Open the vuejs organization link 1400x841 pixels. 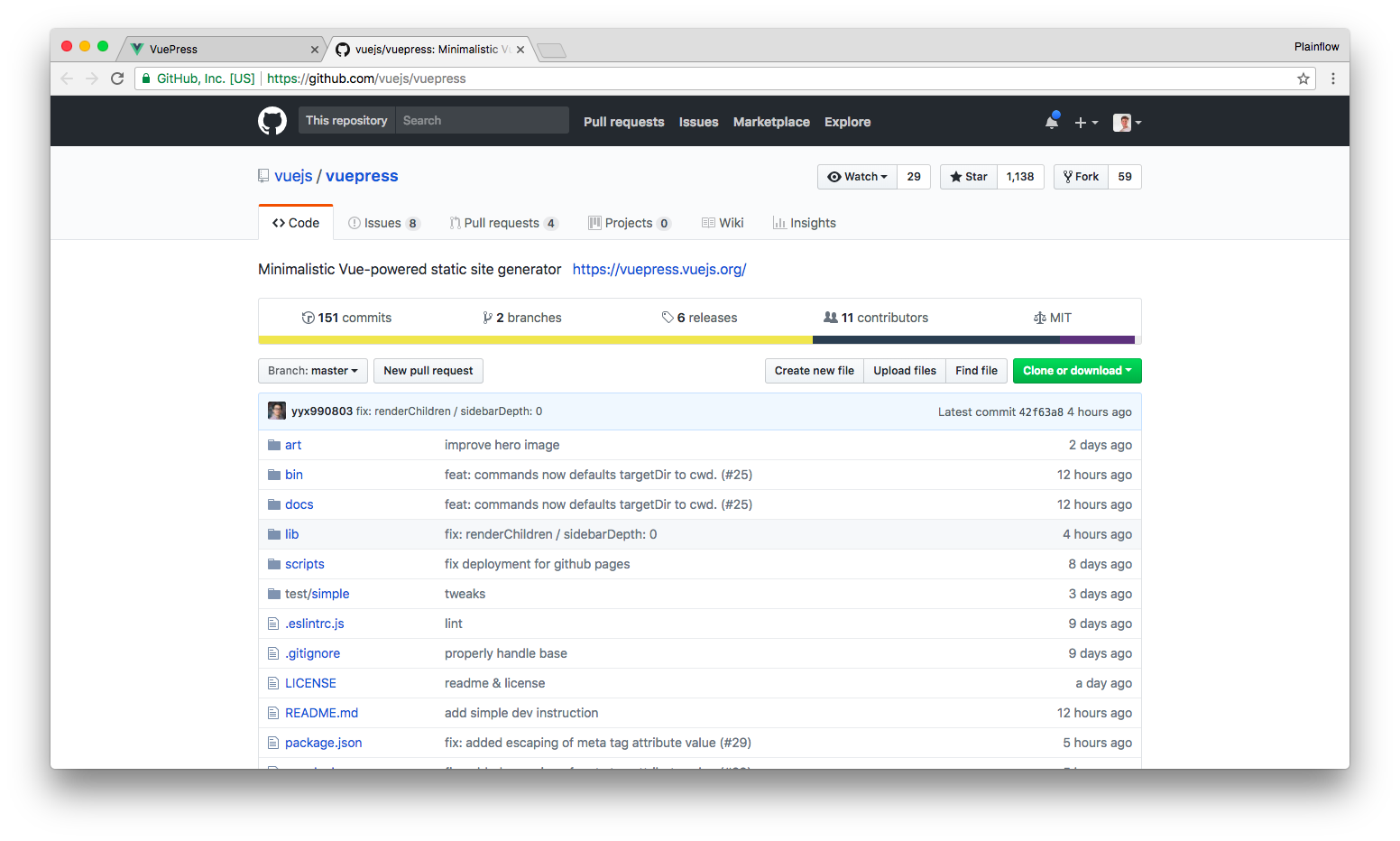[x=293, y=176]
